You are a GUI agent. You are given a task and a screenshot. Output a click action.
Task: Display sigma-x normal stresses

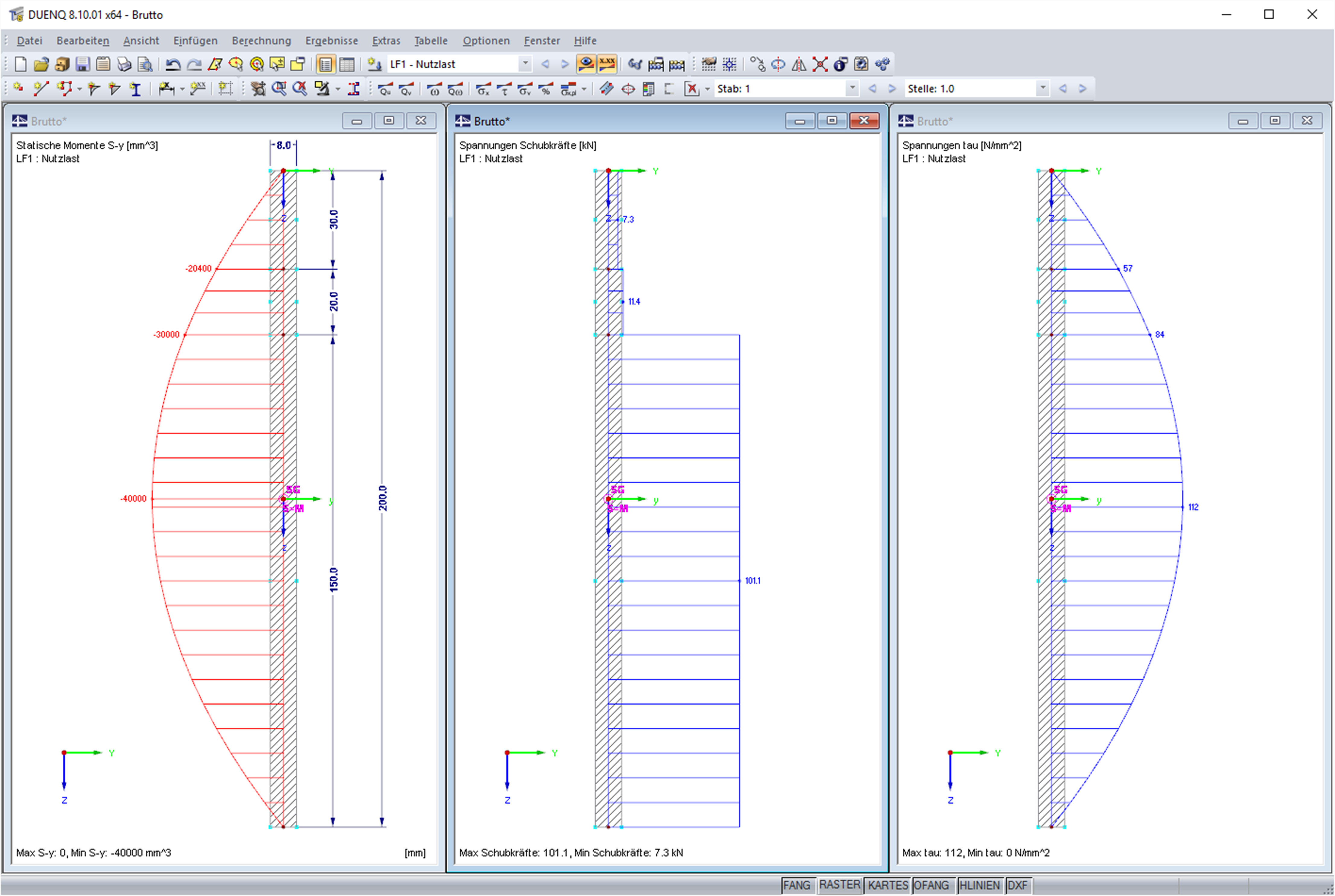[x=483, y=89]
